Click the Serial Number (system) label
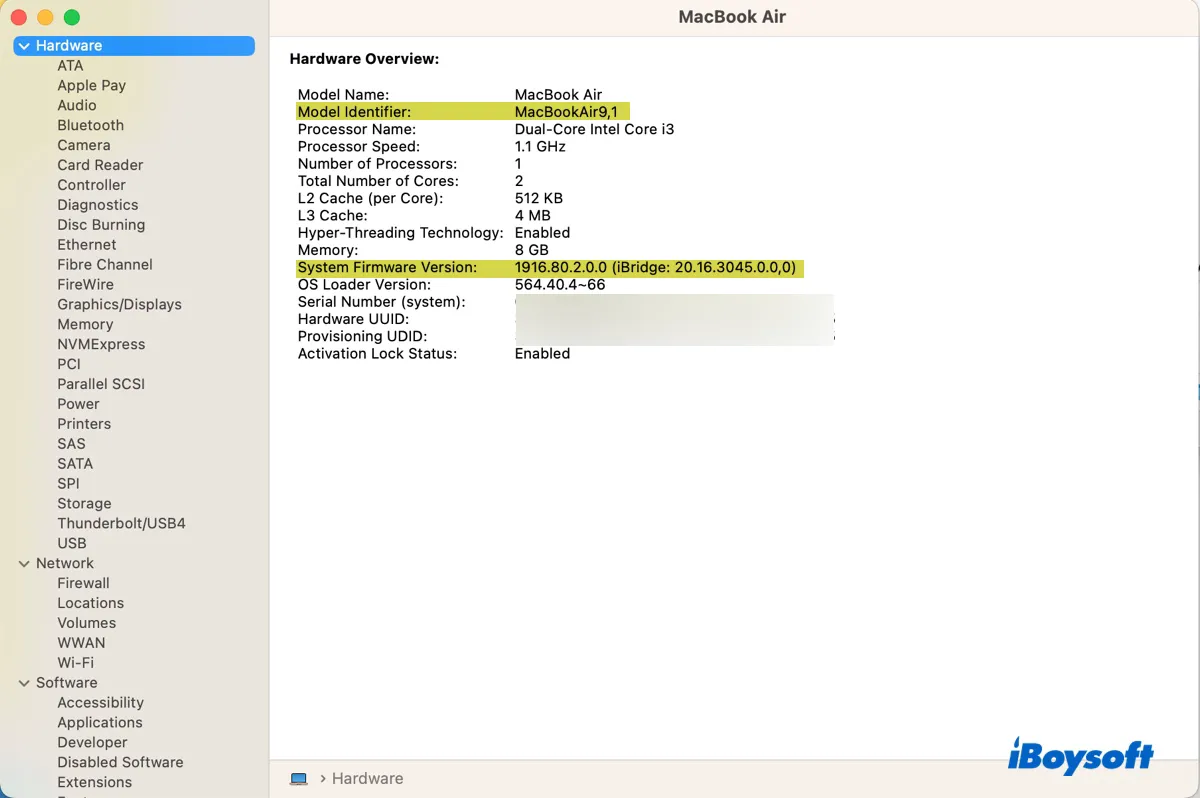This screenshot has height=798, width=1200. click(x=381, y=302)
